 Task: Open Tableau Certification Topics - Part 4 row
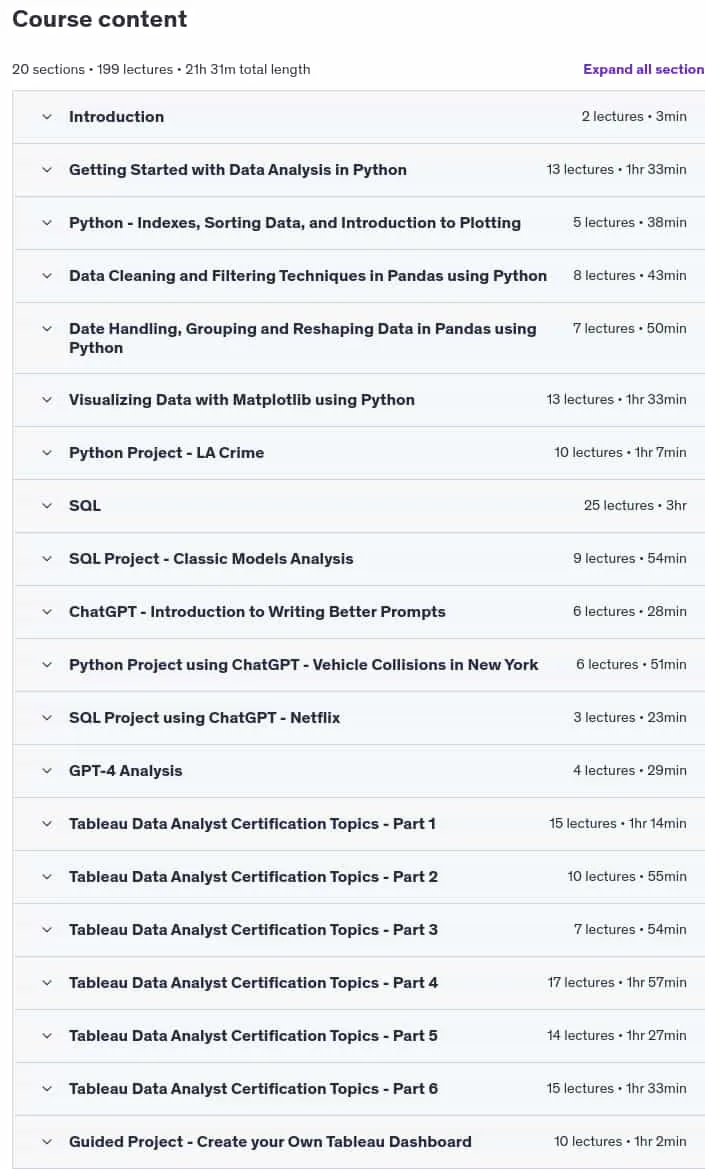click(x=359, y=983)
